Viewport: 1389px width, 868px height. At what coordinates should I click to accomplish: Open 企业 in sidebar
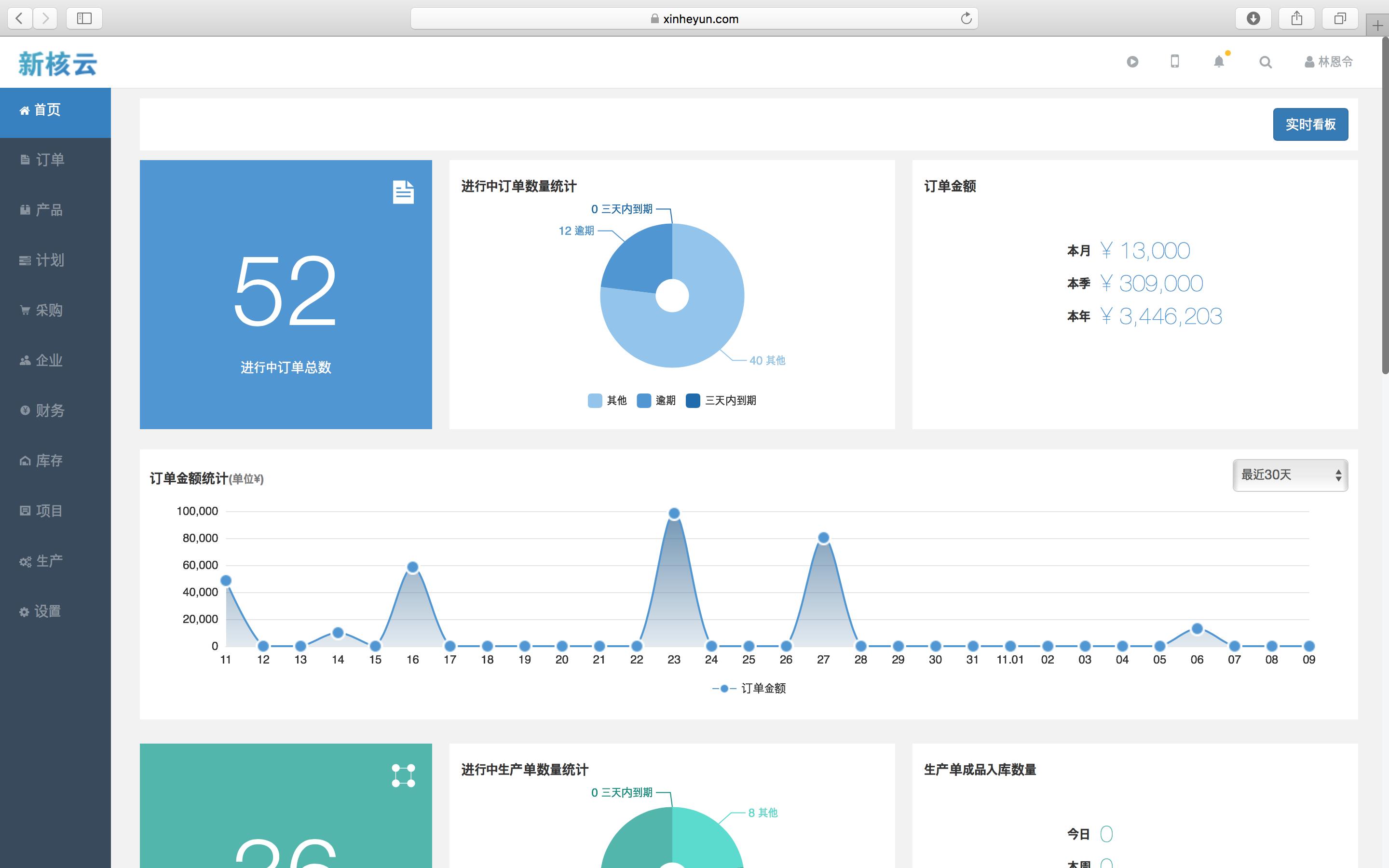point(55,361)
